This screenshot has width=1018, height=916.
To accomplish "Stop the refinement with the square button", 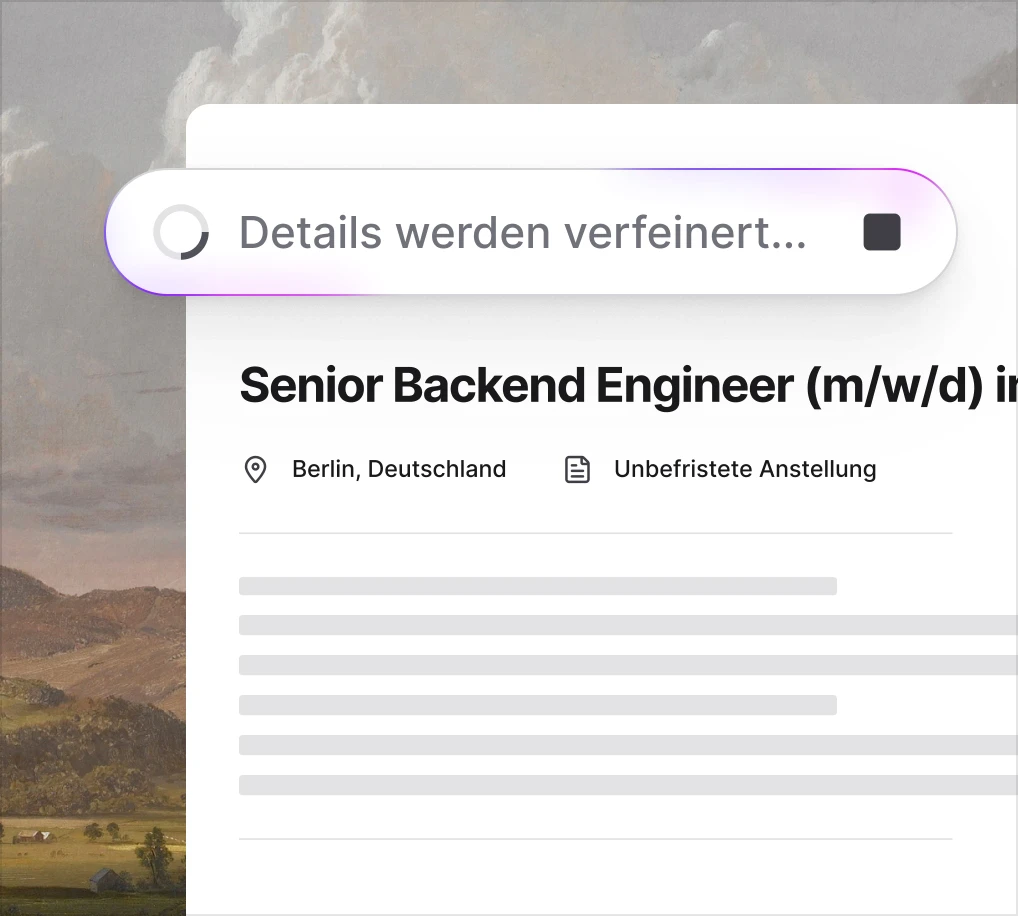I will click(x=882, y=232).
